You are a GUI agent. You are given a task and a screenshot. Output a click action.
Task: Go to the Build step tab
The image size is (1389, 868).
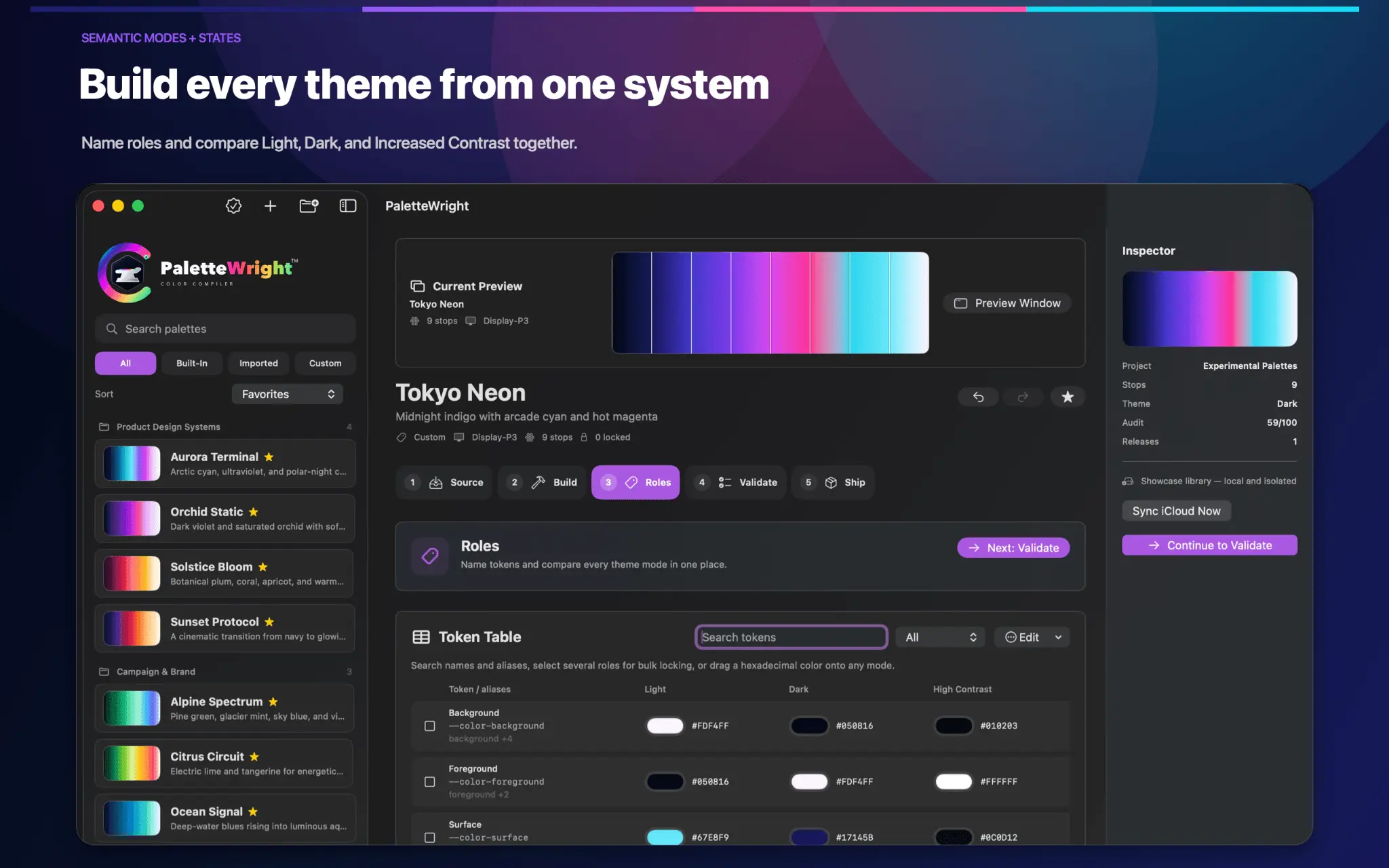pyautogui.click(x=542, y=482)
